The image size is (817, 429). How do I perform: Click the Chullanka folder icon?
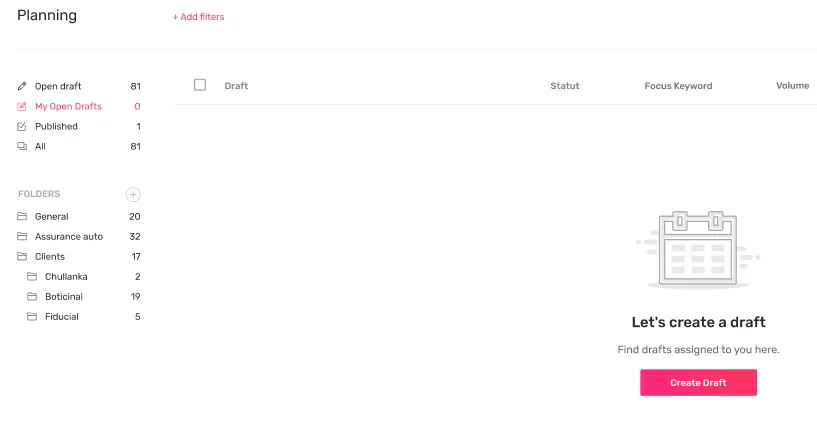click(32, 276)
